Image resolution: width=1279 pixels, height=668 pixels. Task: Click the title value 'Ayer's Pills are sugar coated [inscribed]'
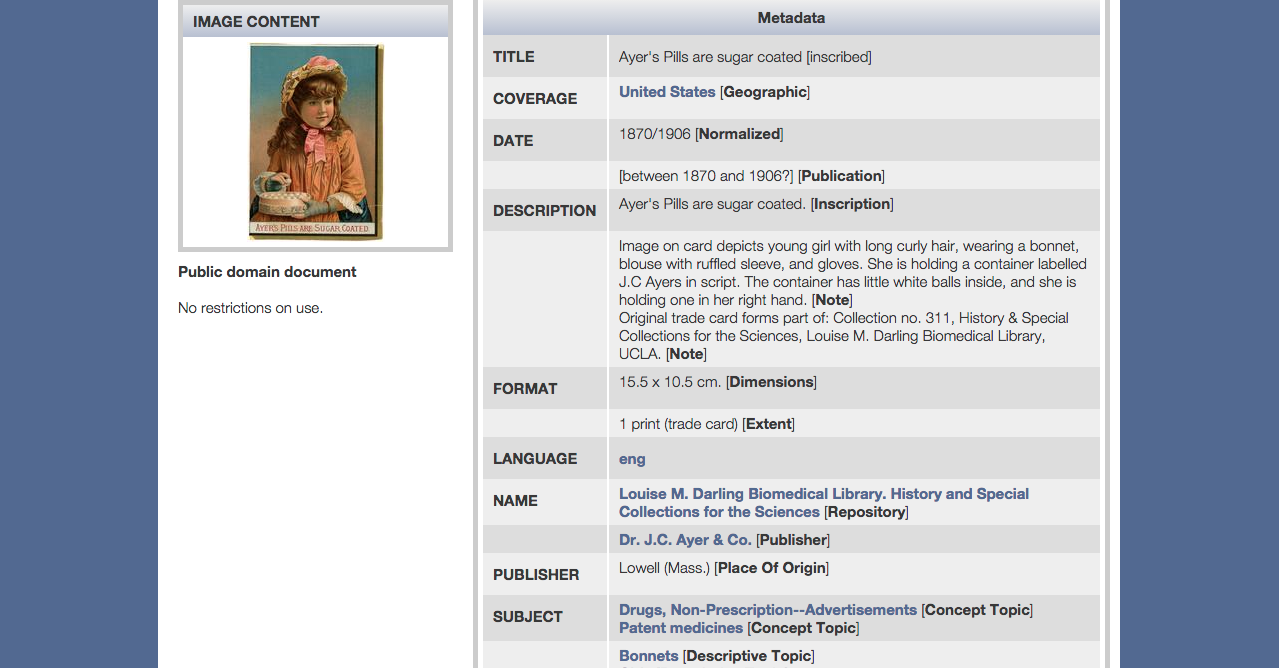(745, 57)
